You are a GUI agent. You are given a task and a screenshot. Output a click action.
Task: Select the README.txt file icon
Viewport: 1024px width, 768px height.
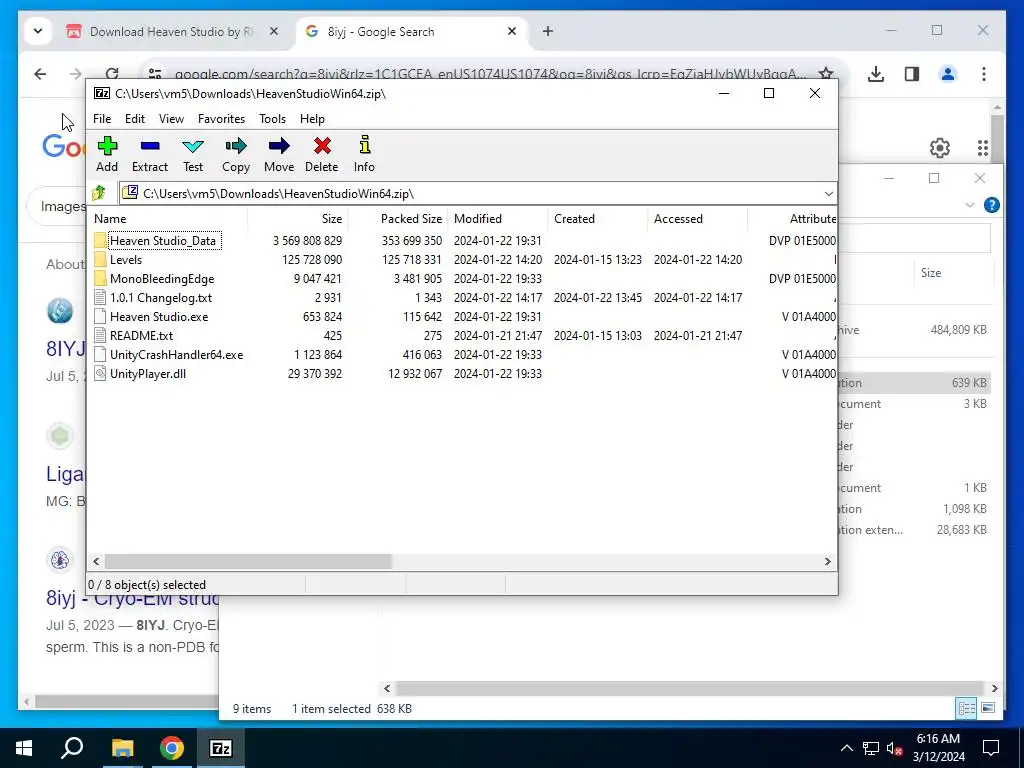pos(100,335)
